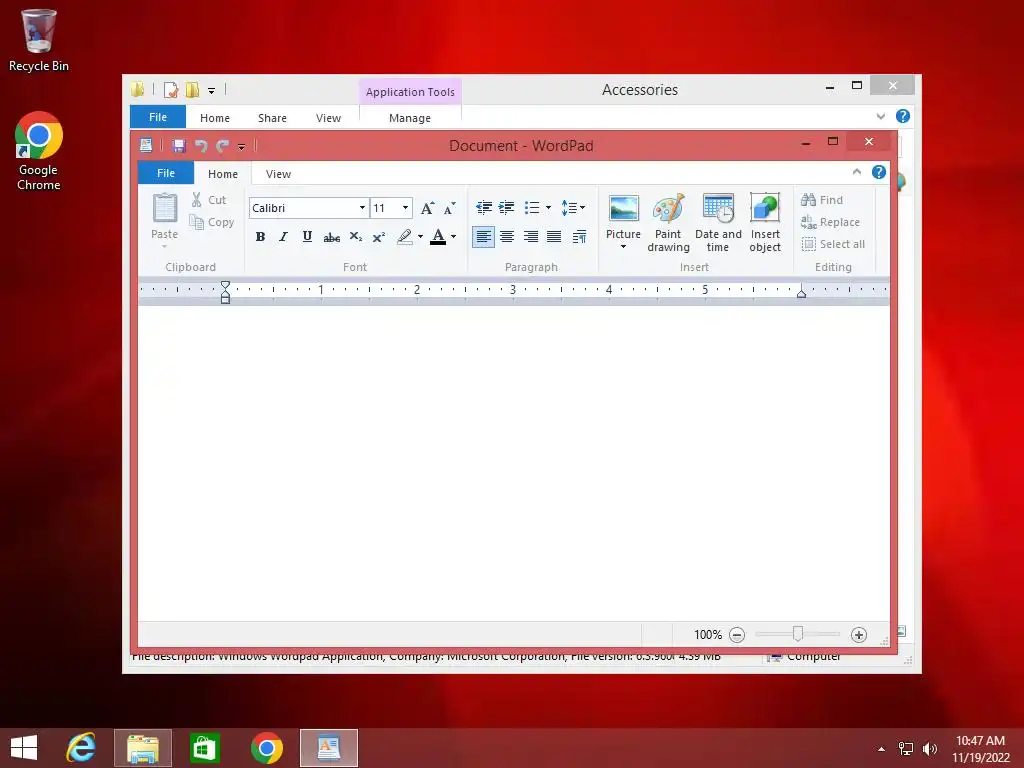
Task: Open WordPad Help question mark
Action: click(x=879, y=172)
